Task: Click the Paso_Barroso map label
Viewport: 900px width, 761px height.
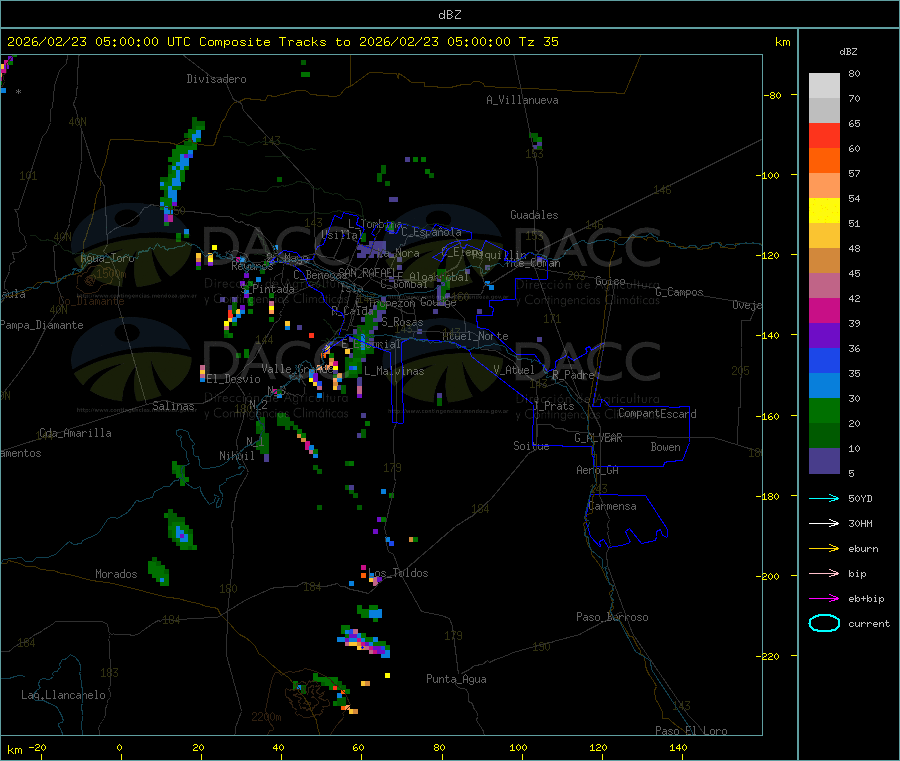Action: tap(612, 617)
